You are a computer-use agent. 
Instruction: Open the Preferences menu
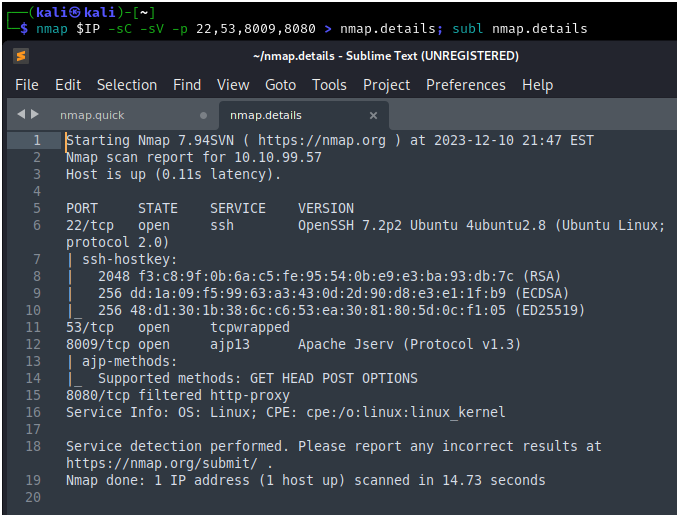tap(465, 85)
